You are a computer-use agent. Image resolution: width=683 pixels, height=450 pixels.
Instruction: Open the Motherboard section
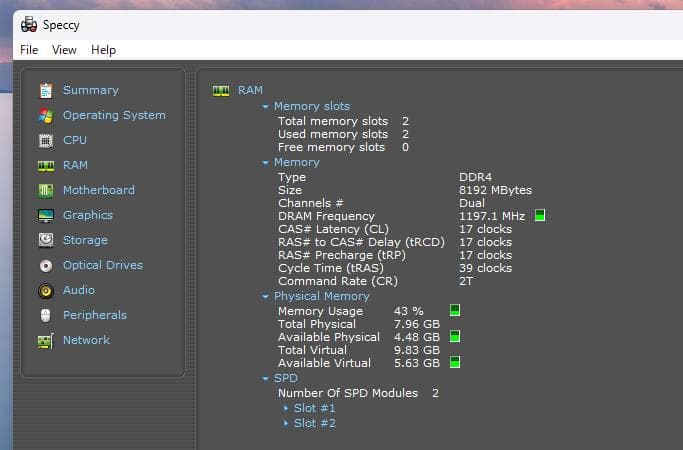tap(99, 190)
